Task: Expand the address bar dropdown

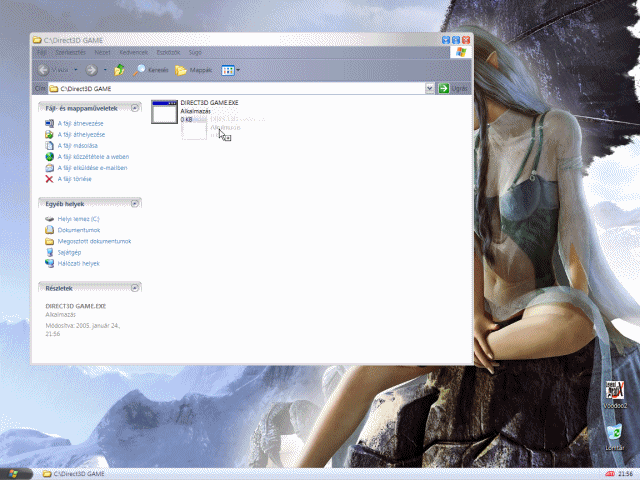Action: coord(429,88)
